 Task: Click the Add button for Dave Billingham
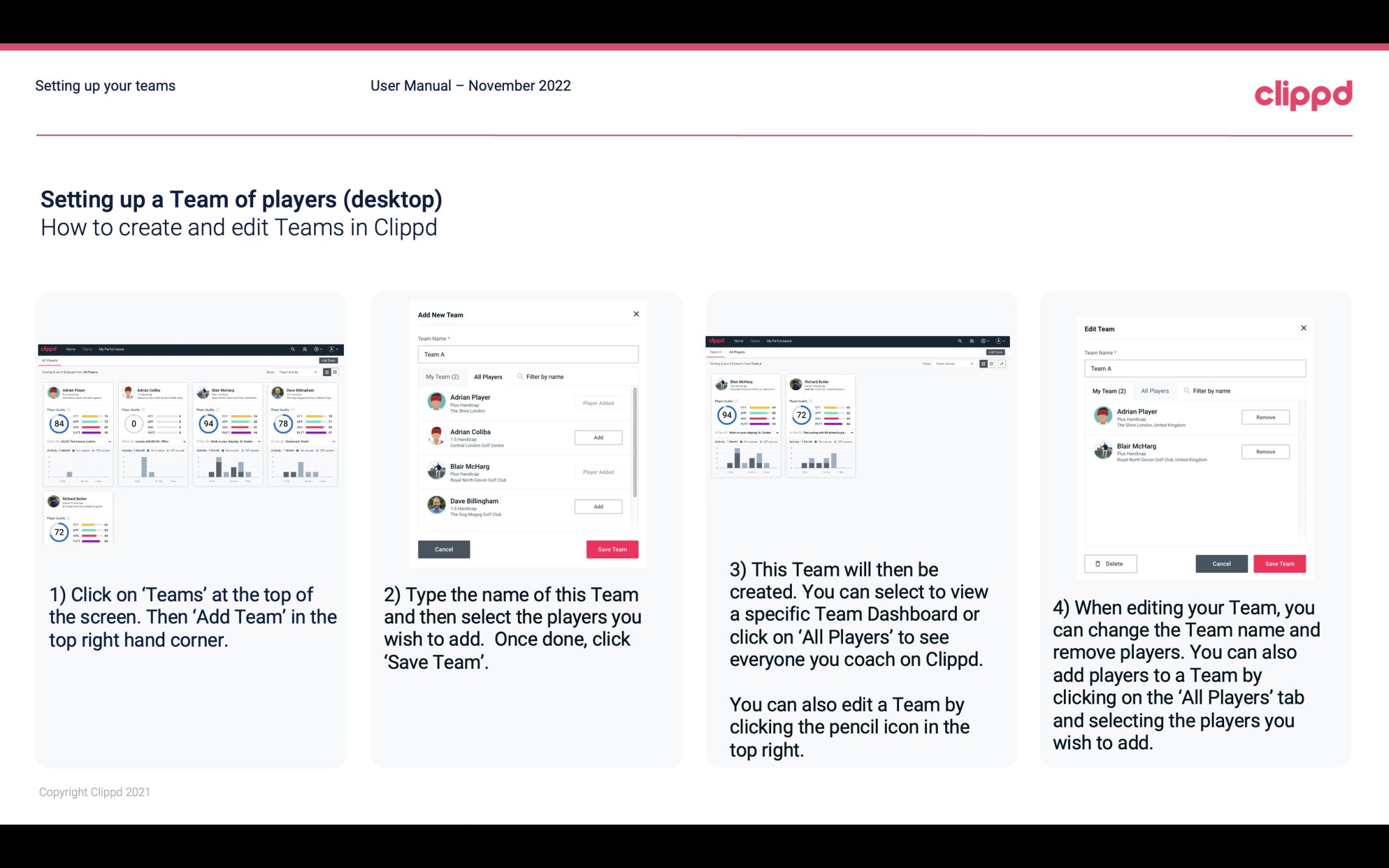[598, 506]
